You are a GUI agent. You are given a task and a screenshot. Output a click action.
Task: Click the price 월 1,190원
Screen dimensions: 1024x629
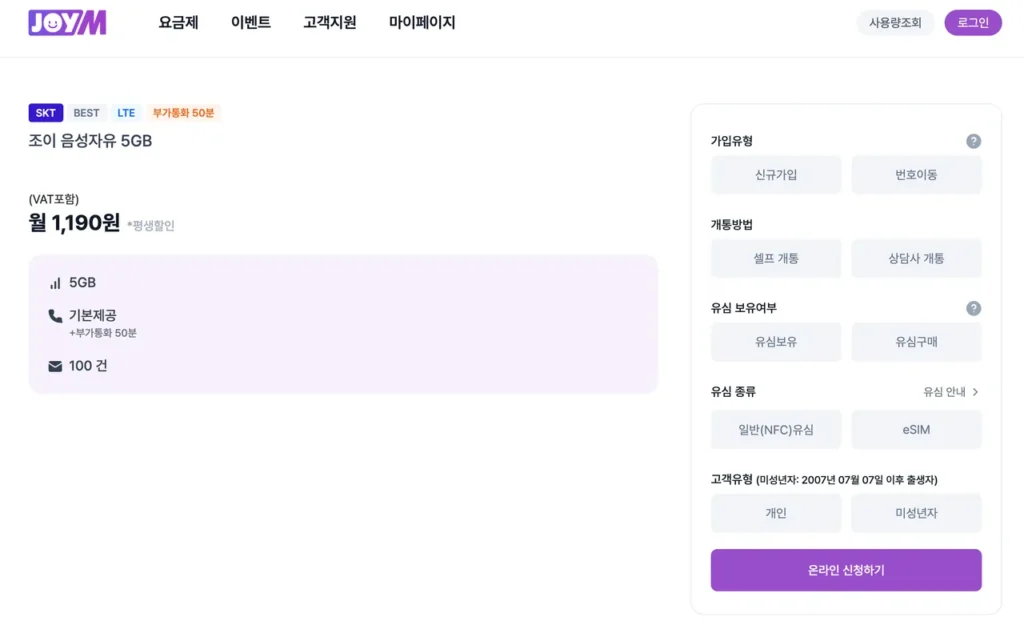tap(74, 223)
